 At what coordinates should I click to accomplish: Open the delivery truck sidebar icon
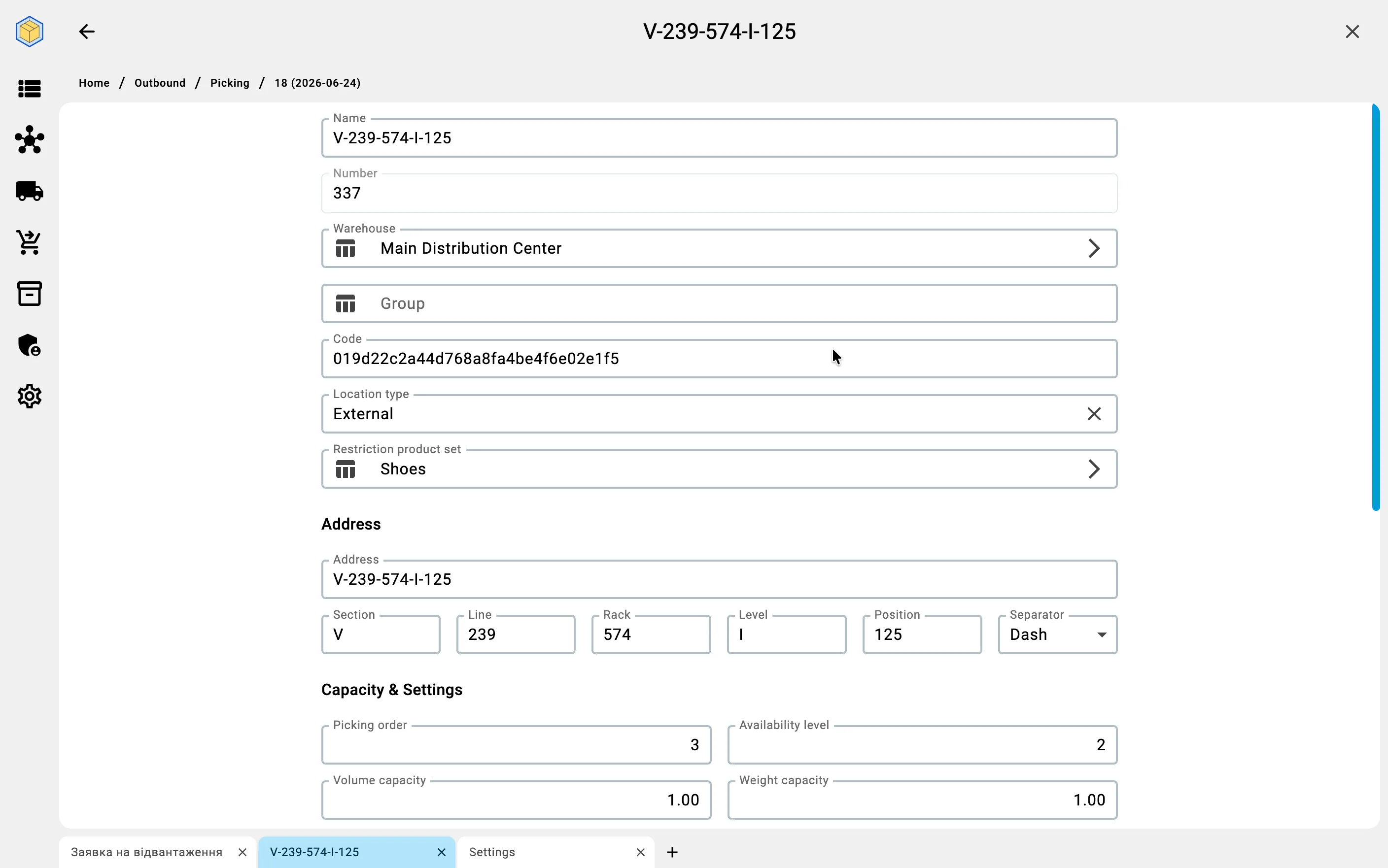pos(29,191)
